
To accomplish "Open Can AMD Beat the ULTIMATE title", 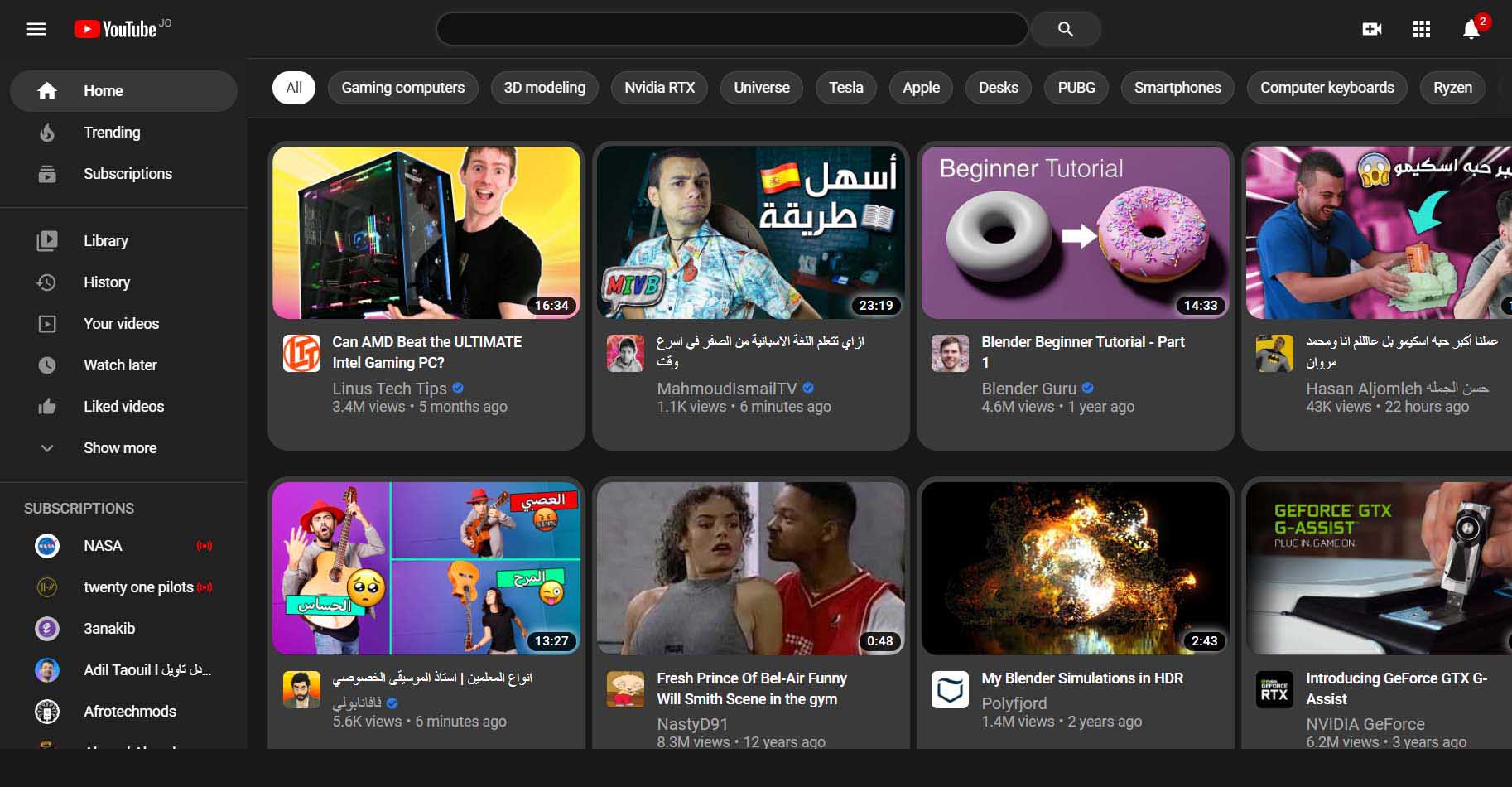I will click(427, 352).
